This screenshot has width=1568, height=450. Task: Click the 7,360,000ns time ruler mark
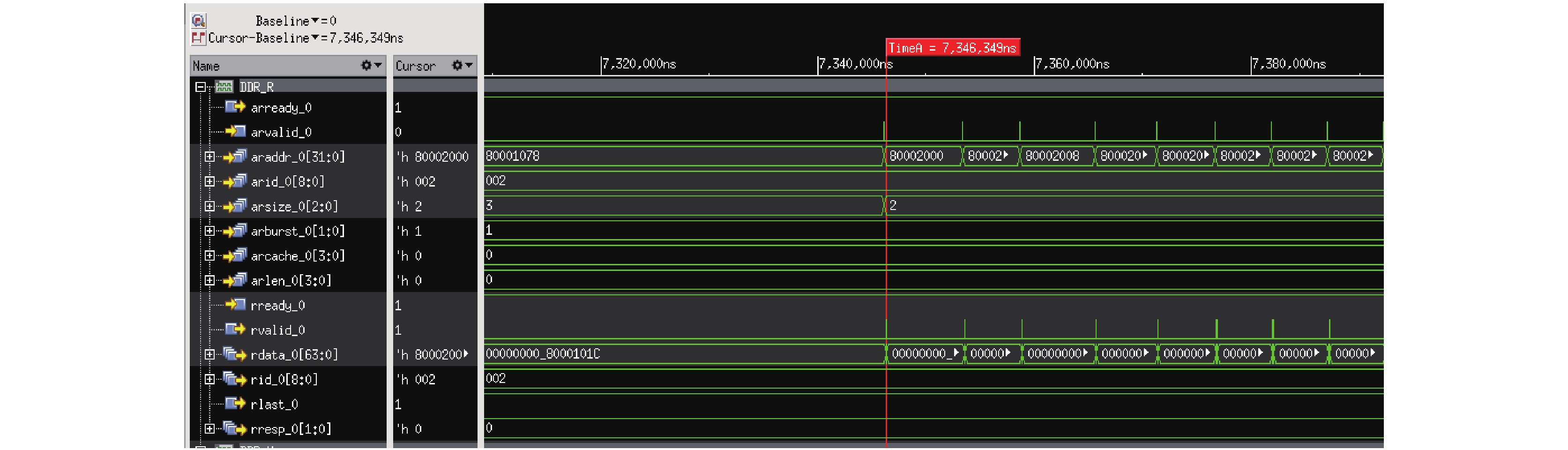pyautogui.click(x=1073, y=64)
